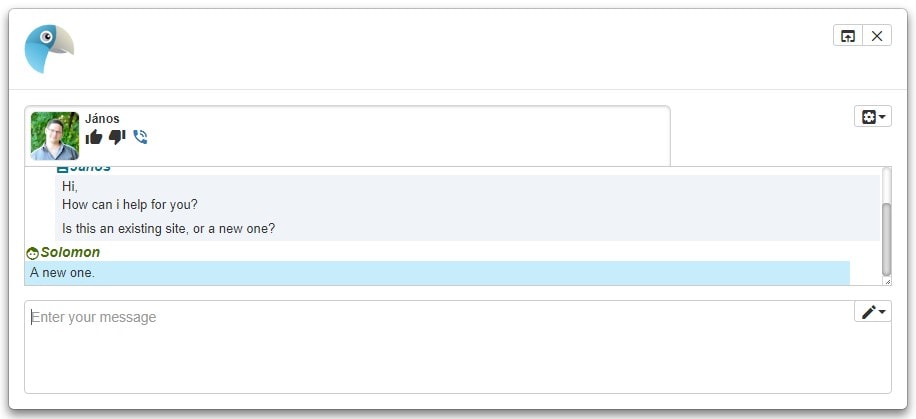Open the pencil text options dropdown

[873, 312]
